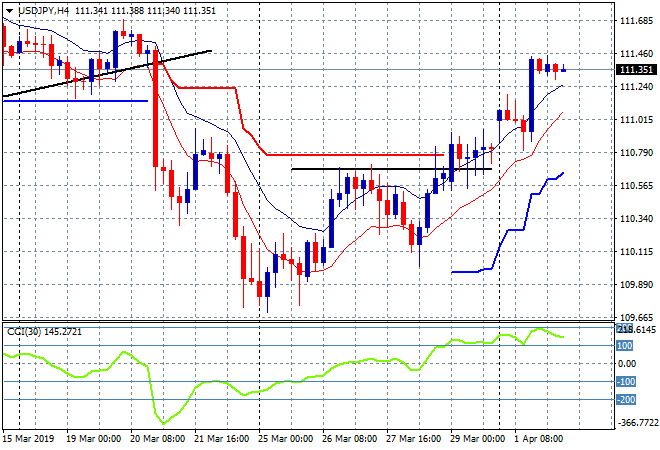The height and width of the screenshot is (450, 660).
Task: Click the 109.890 price scale label
Action: click(636, 285)
